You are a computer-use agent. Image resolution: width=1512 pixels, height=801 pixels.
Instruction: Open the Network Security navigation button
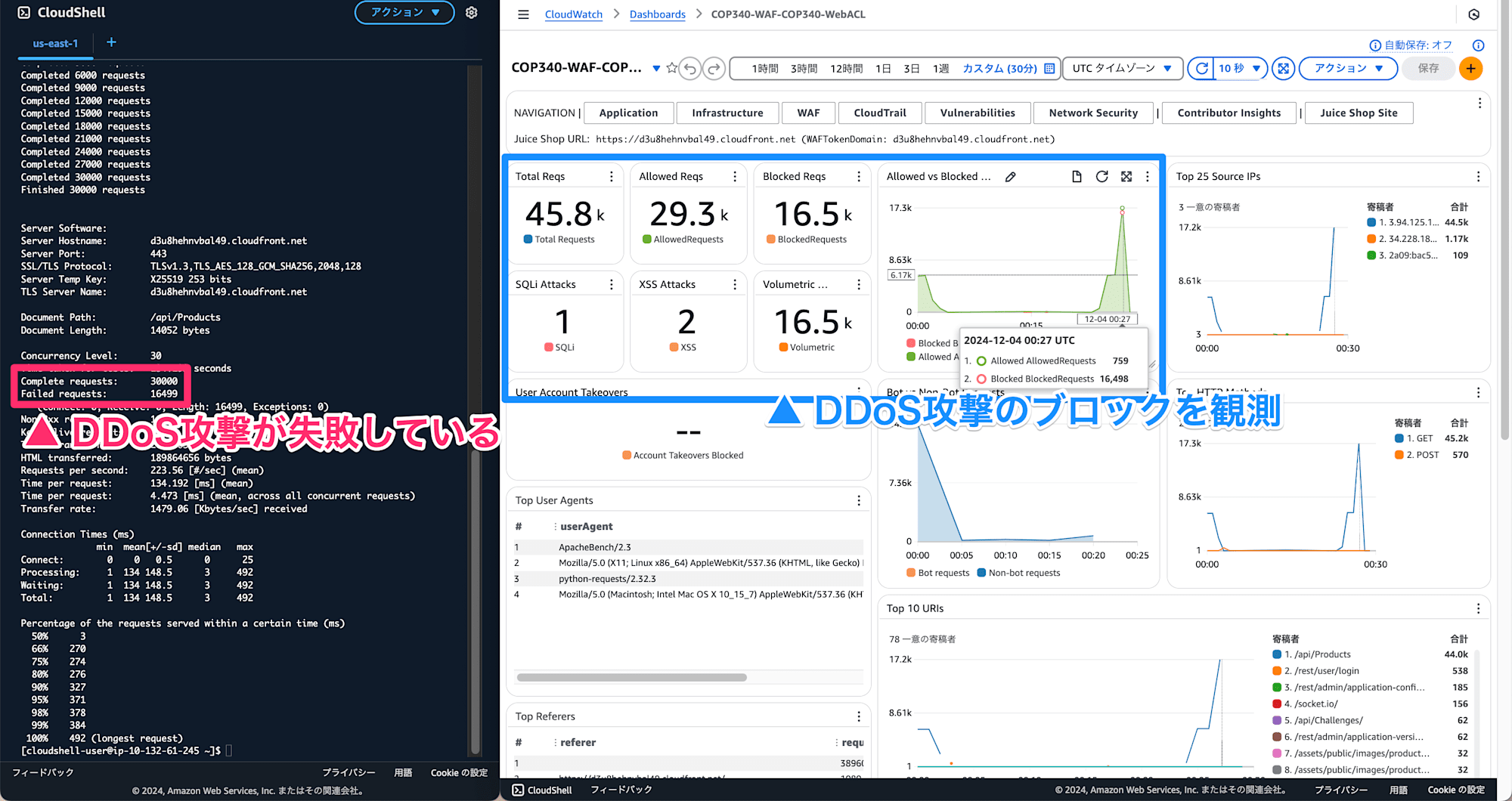pos(1093,113)
